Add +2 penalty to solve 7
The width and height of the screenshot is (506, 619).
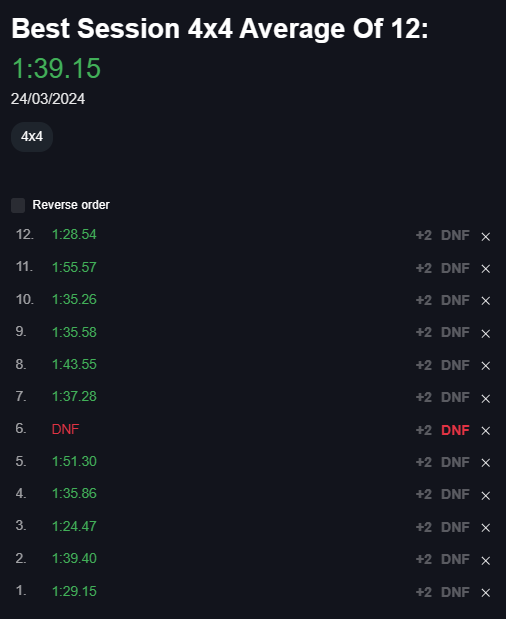coord(424,397)
